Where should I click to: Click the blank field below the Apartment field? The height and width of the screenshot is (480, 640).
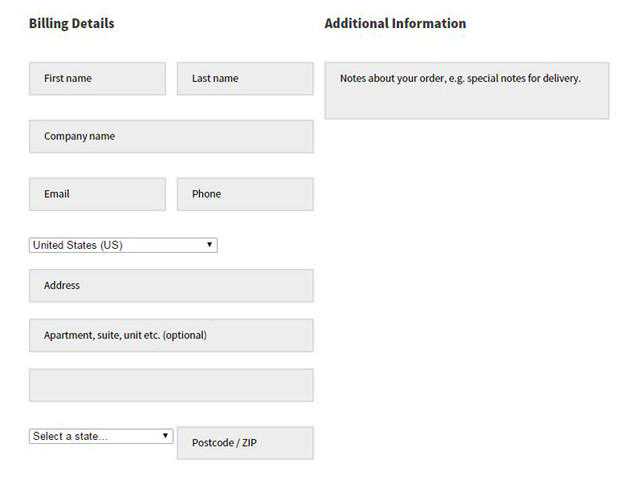tap(171, 385)
